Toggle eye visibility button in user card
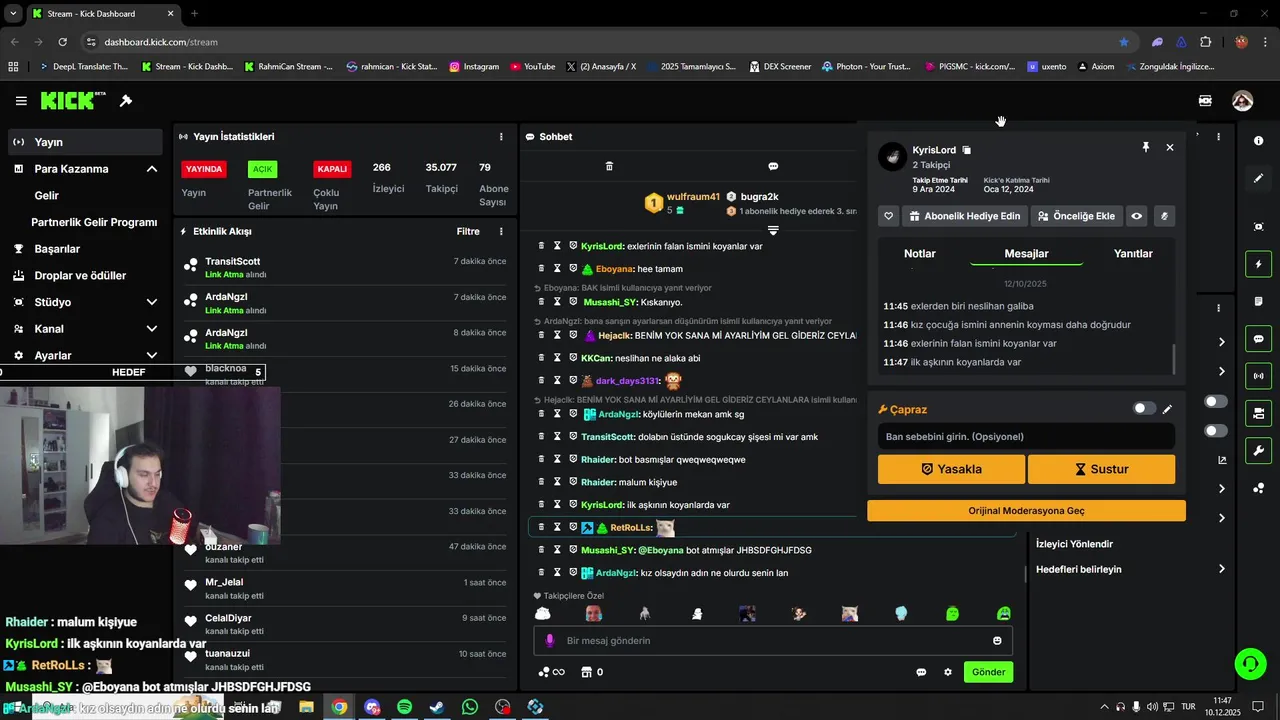The height and width of the screenshot is (720, 1280). pos(1136,216)
